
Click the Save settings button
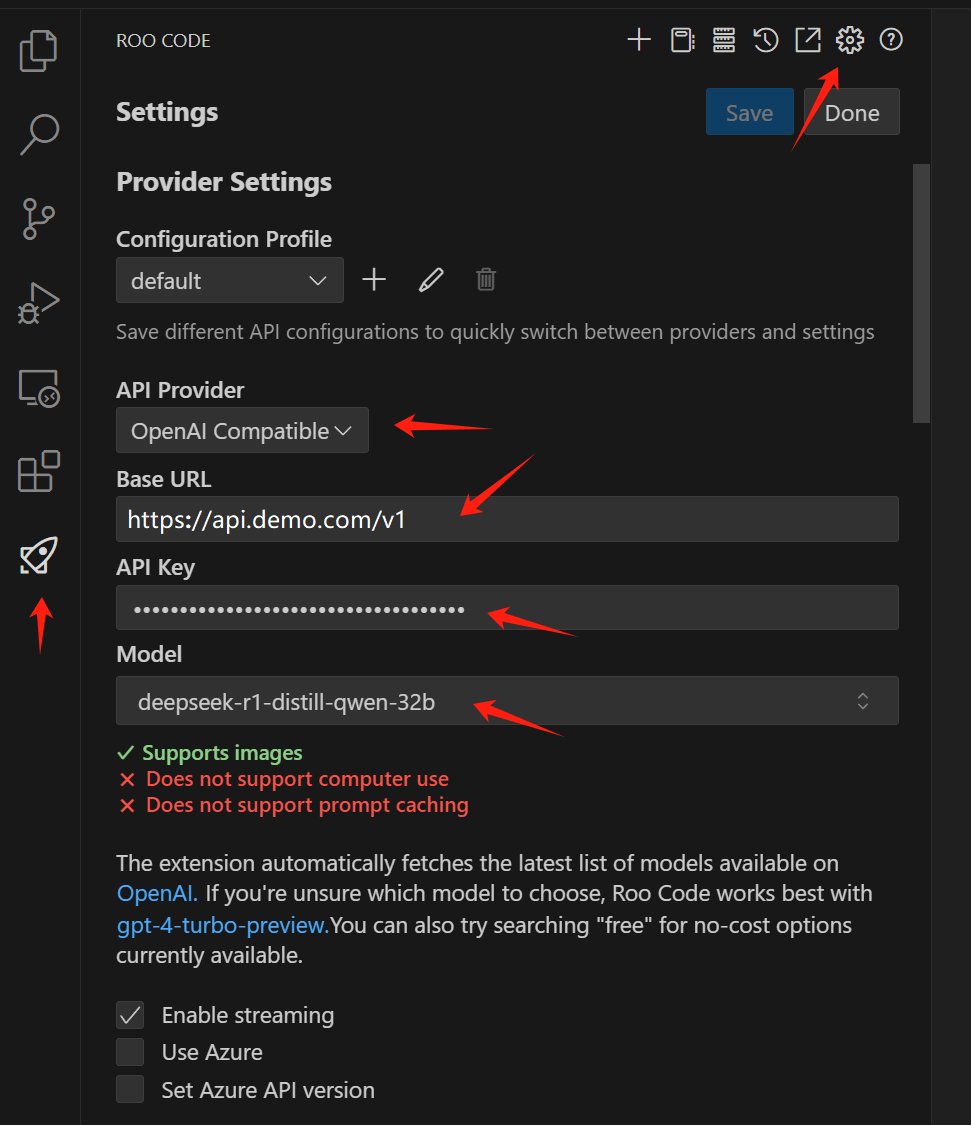click(x=749, y=112)
